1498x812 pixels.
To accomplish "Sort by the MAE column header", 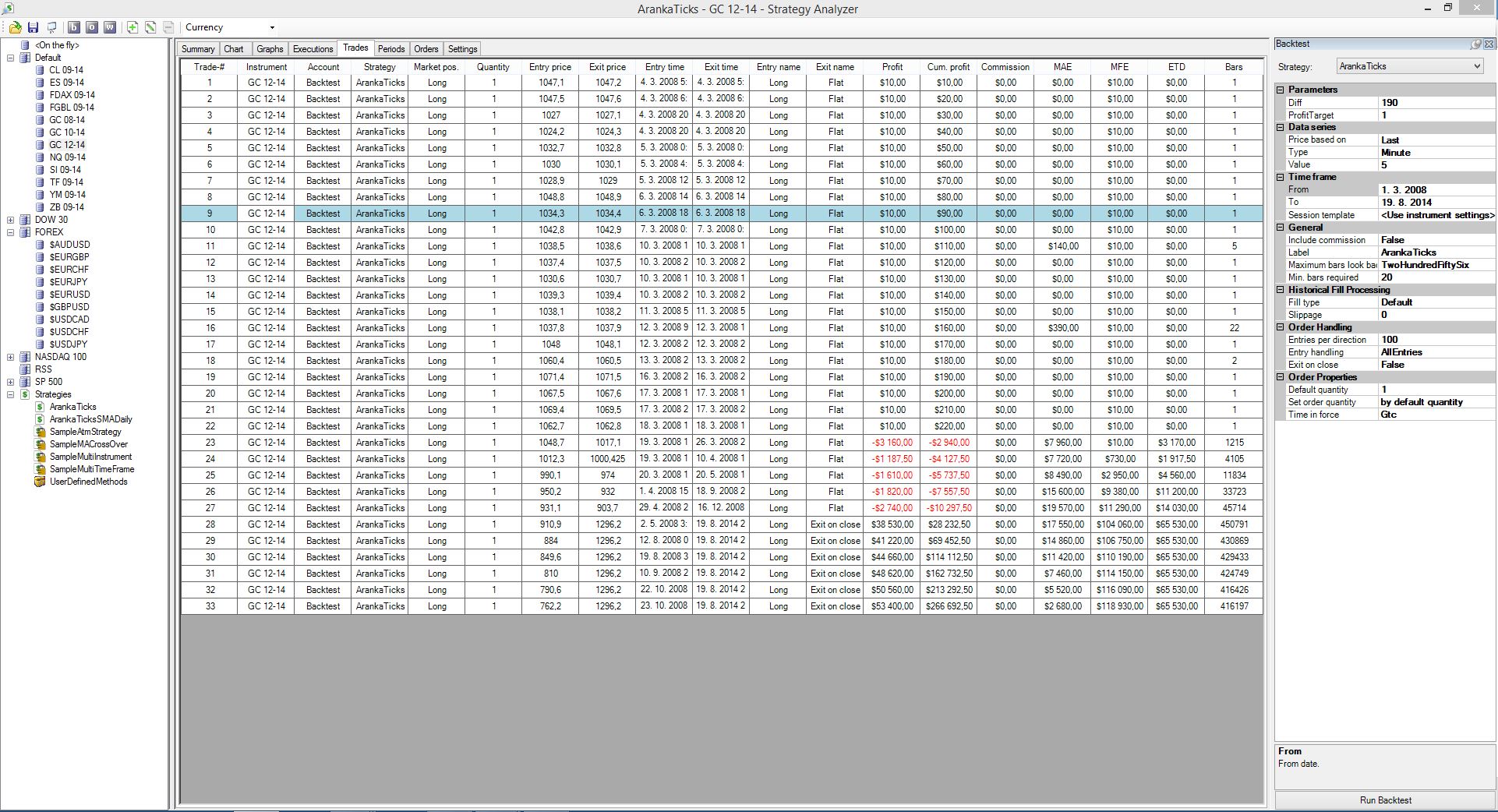I will [x=1062, y=67].
